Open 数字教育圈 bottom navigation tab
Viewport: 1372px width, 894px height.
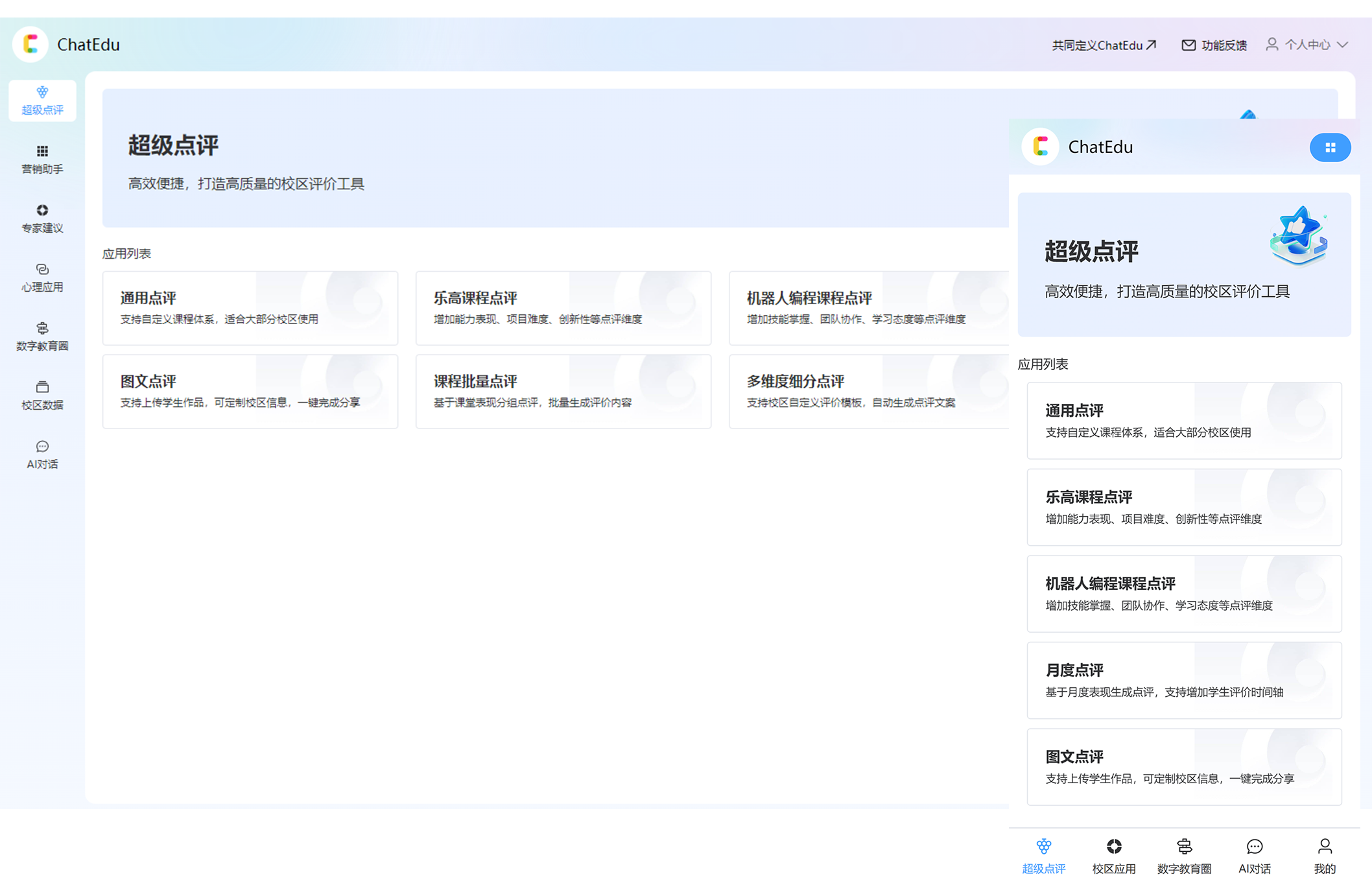[1184, 856]
